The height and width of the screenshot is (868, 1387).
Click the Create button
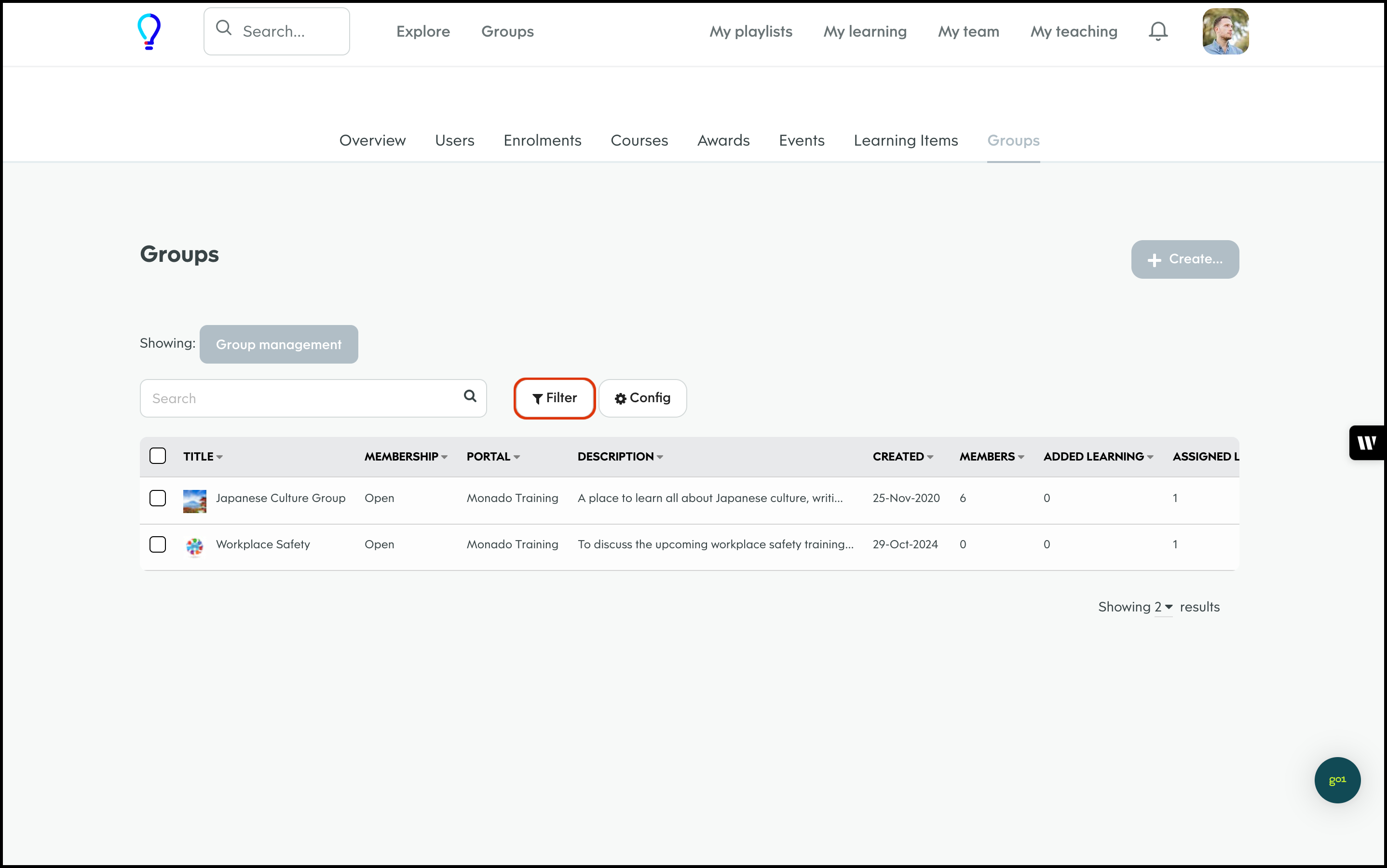[x=1184, y=259]
